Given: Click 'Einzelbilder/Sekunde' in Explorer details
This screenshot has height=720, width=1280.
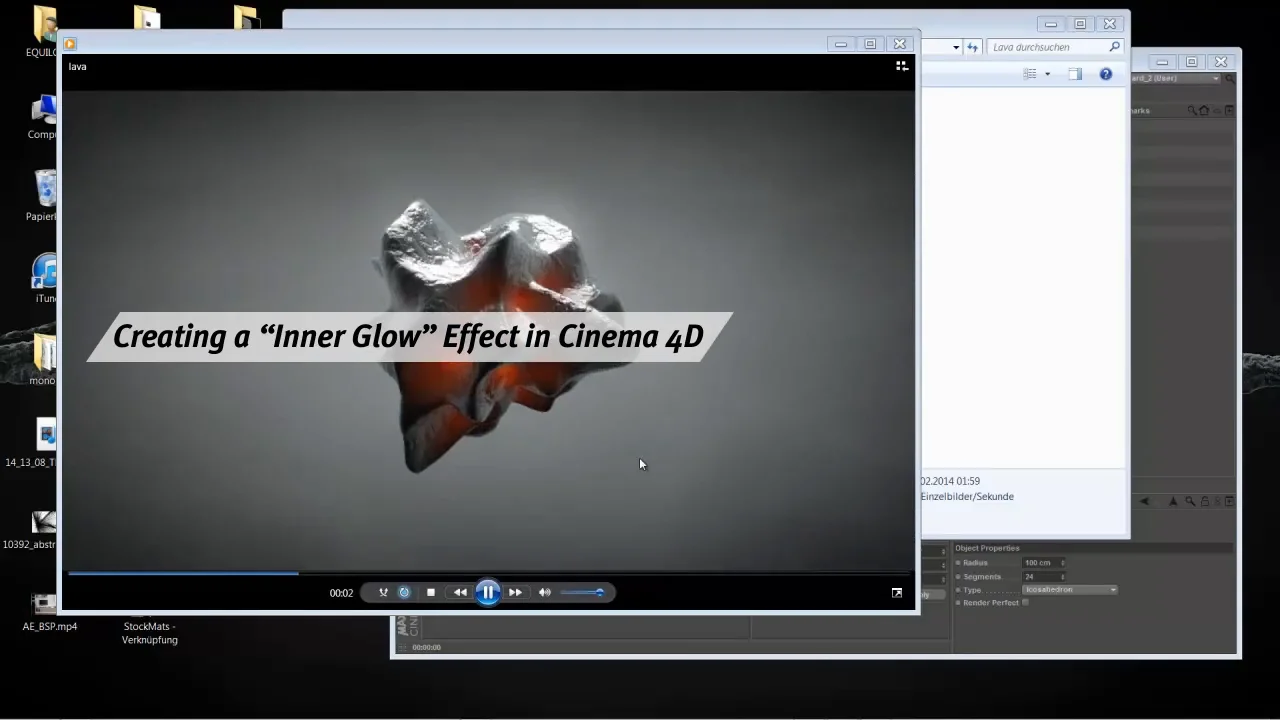Looking at the screenshot, I should coord(967,497).
